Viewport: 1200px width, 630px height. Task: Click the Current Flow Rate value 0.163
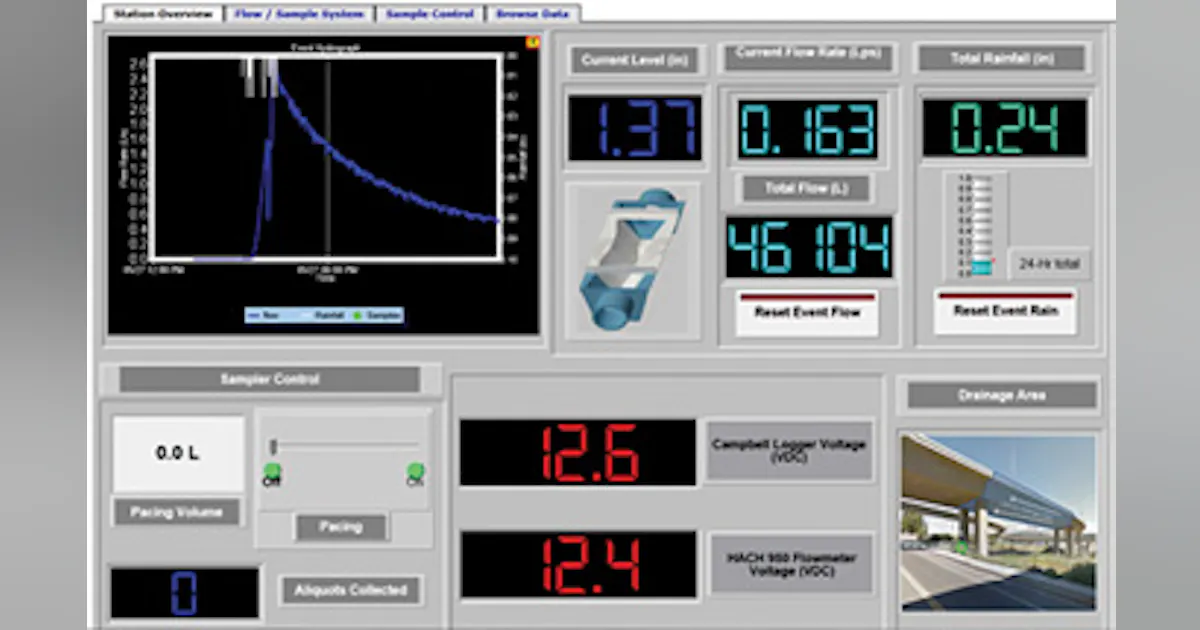coord(808,129)
